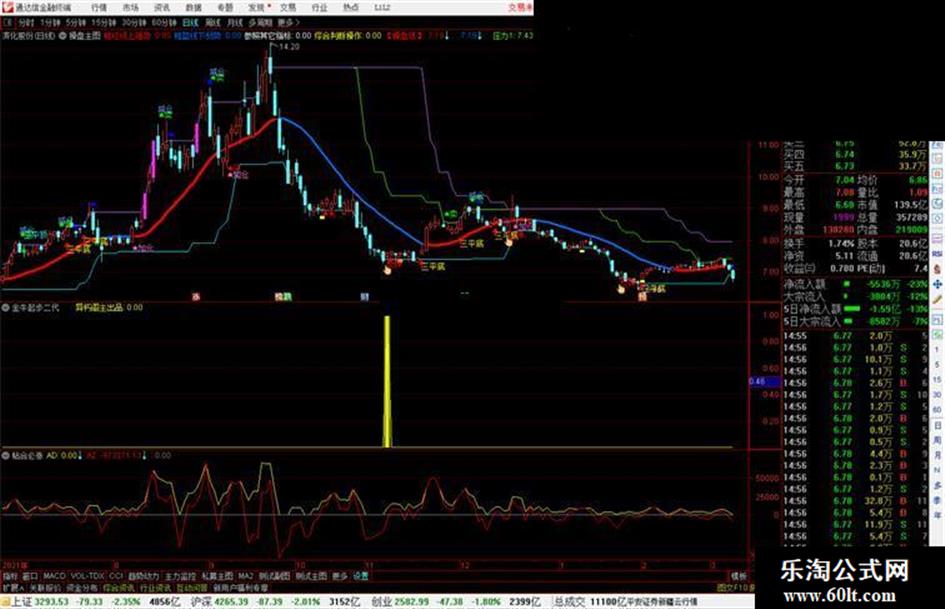Click the 买五 6.73 quote row

pyautogui.click(x=856, y=166)
